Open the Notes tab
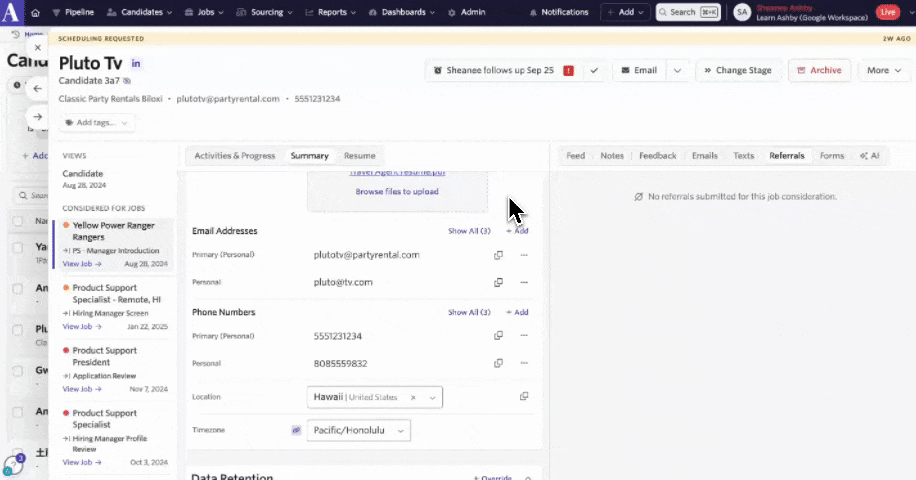Viewport: 916px width, 480px height. [612, 156]
